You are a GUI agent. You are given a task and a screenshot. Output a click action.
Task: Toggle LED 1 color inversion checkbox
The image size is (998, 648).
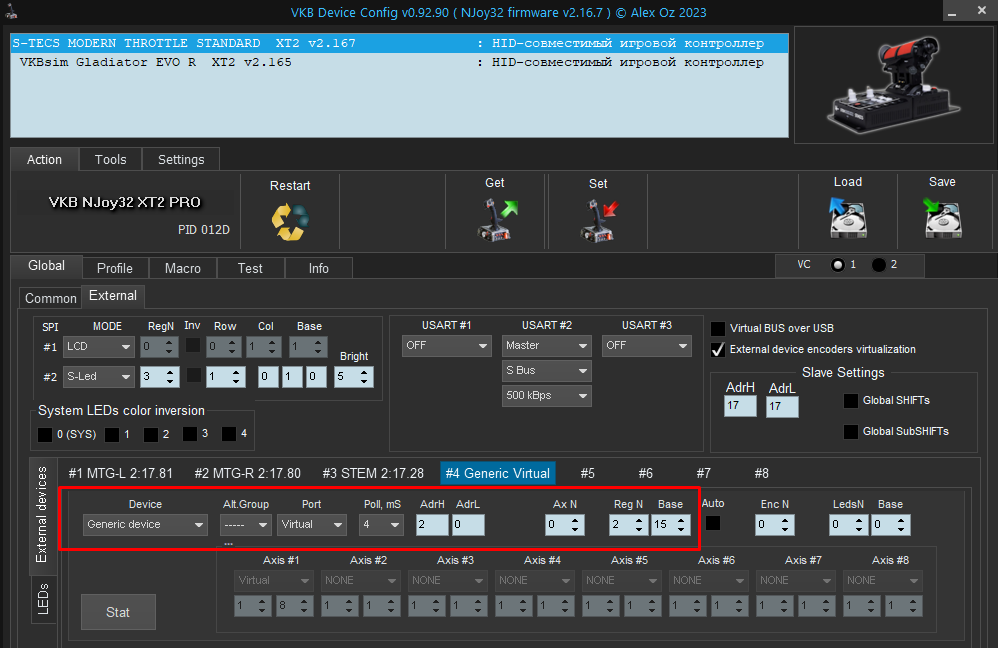point(111,435)
